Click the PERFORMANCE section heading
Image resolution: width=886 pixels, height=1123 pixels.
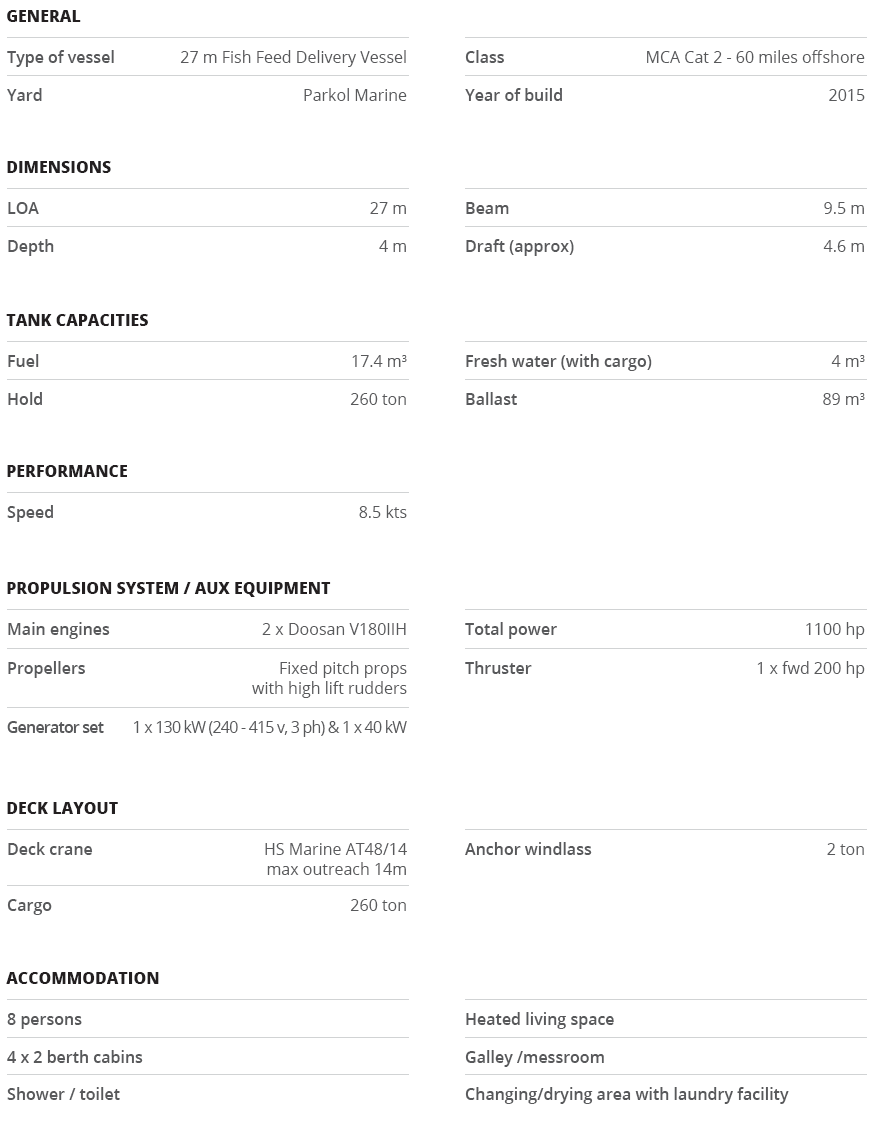67,471
